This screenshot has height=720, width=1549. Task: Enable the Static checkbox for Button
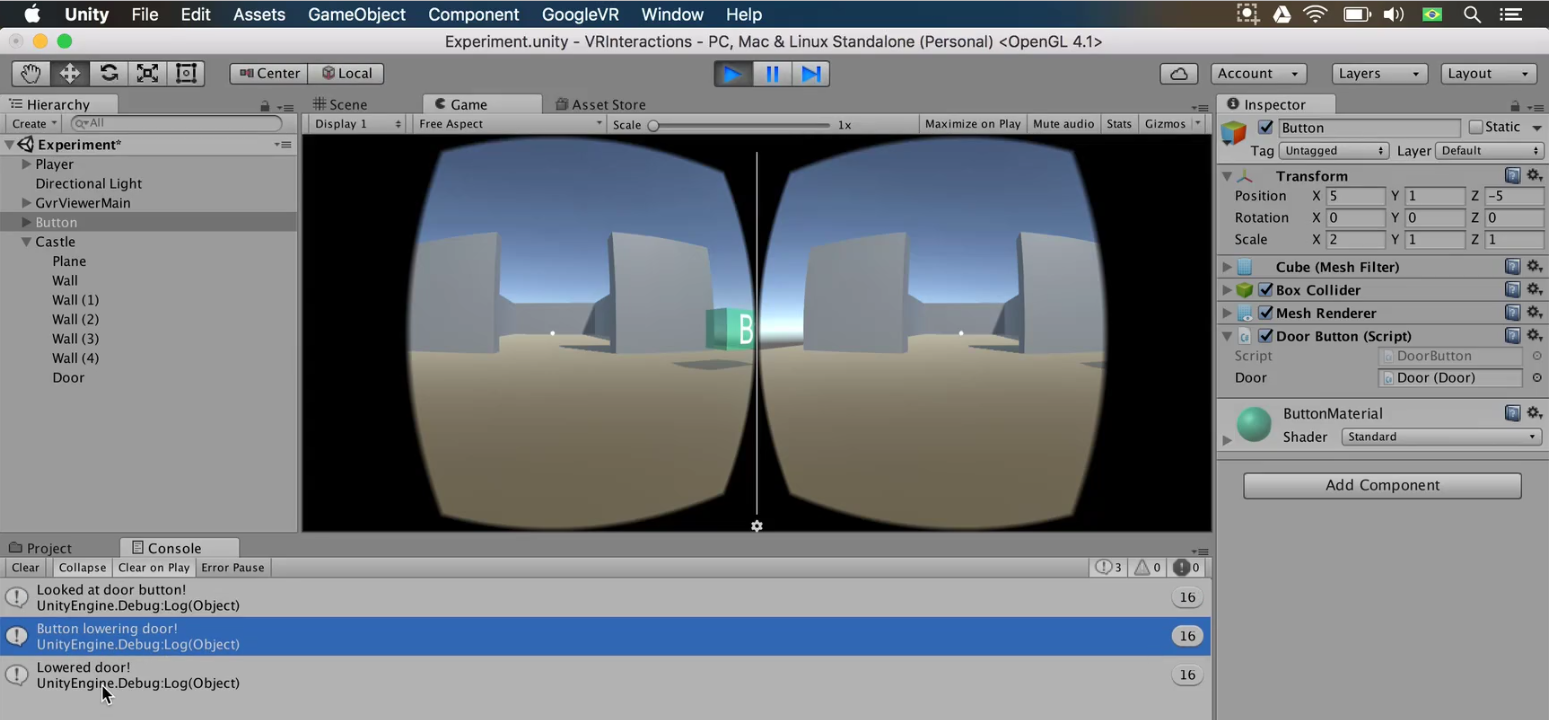(x=1476, y=126)
